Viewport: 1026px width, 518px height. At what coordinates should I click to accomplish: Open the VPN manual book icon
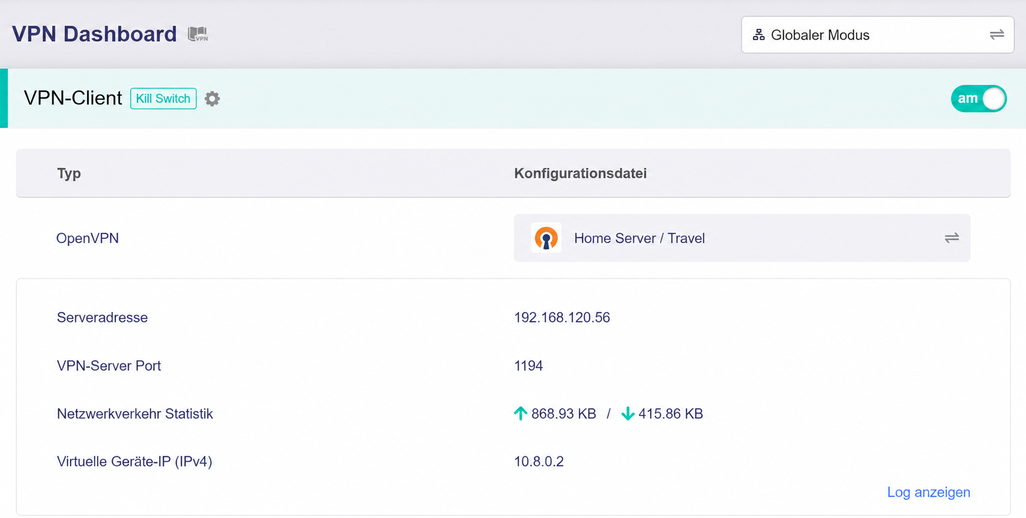198,34
